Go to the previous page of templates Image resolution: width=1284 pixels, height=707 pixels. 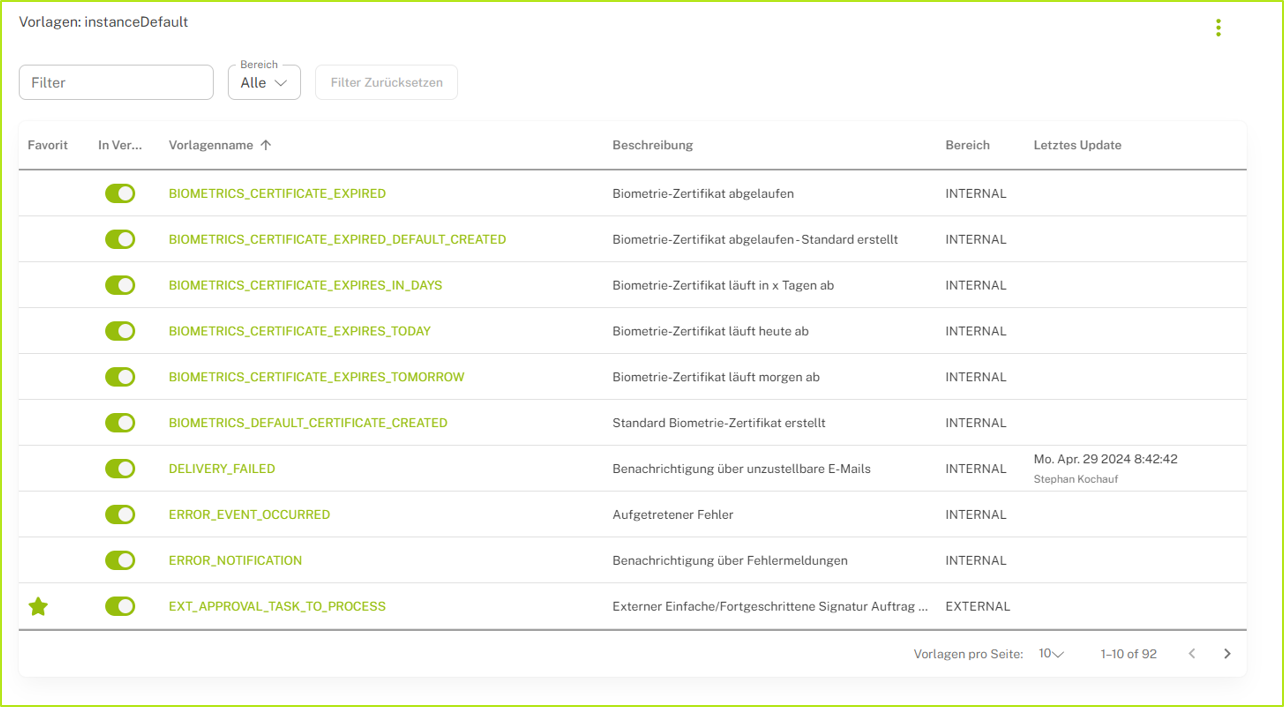[x=1191, y=653]
